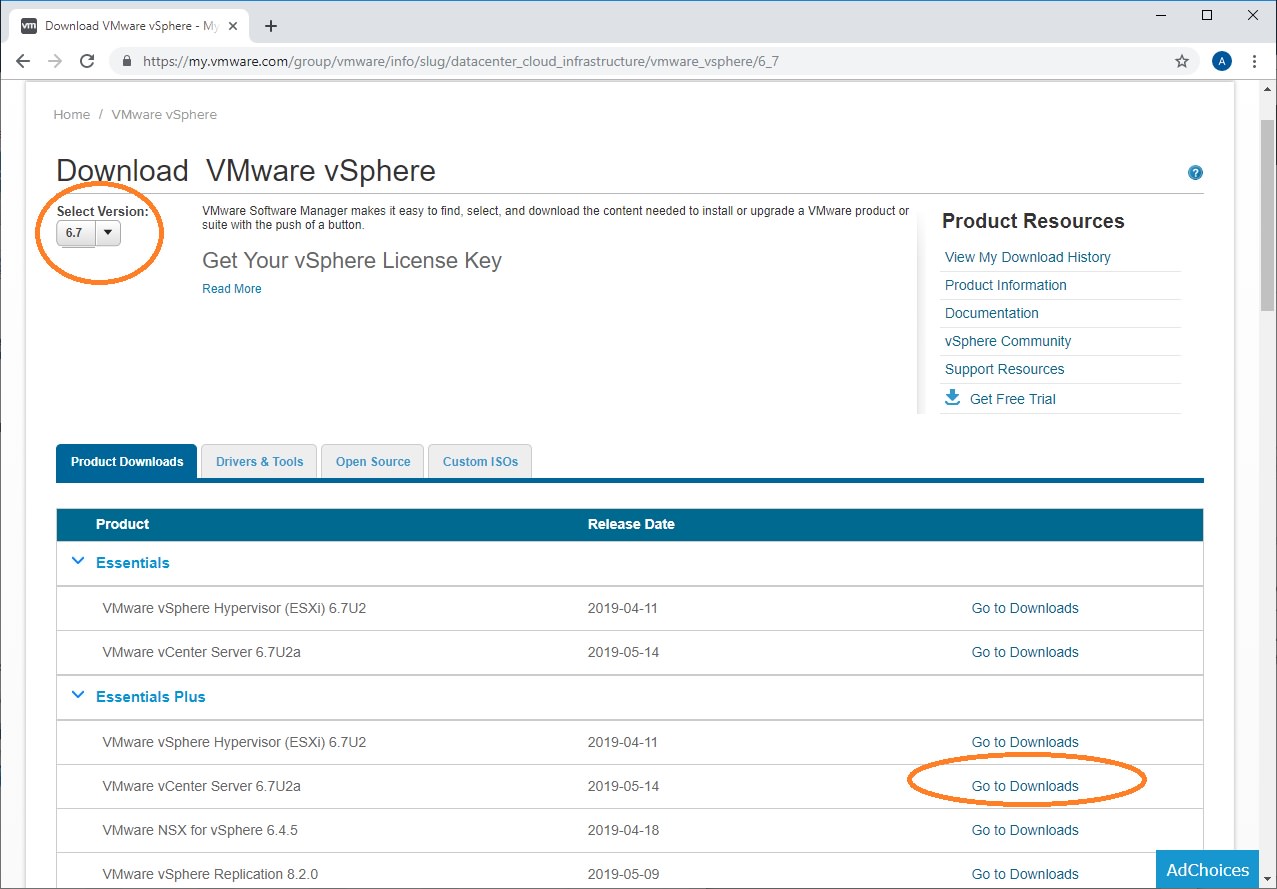Go to Downloads for NSX for vSphere 6.4.5
This screenshot has height=889, width=1277.
[1025, 830]
